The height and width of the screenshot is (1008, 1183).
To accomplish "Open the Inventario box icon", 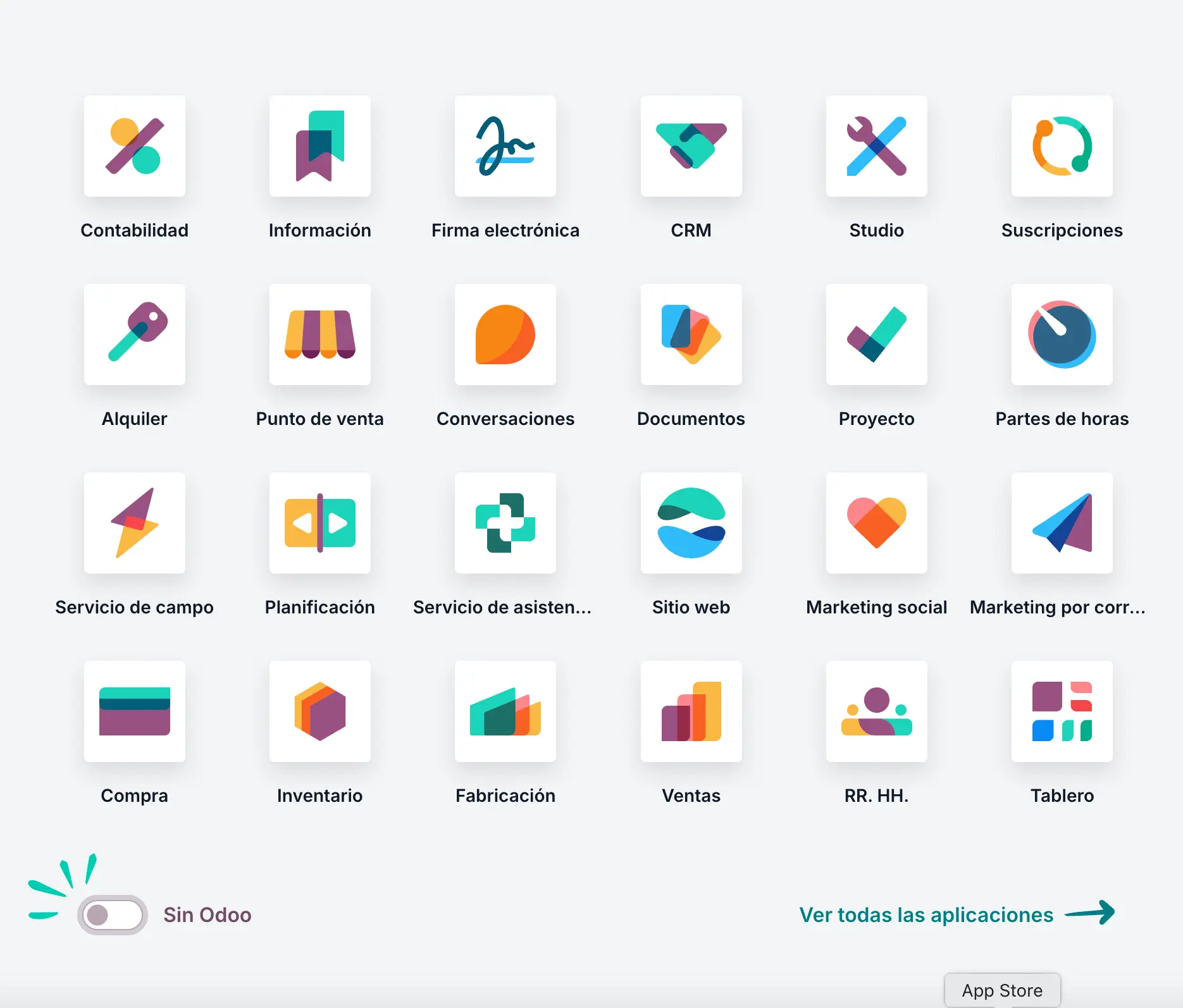I will [320, 711].
